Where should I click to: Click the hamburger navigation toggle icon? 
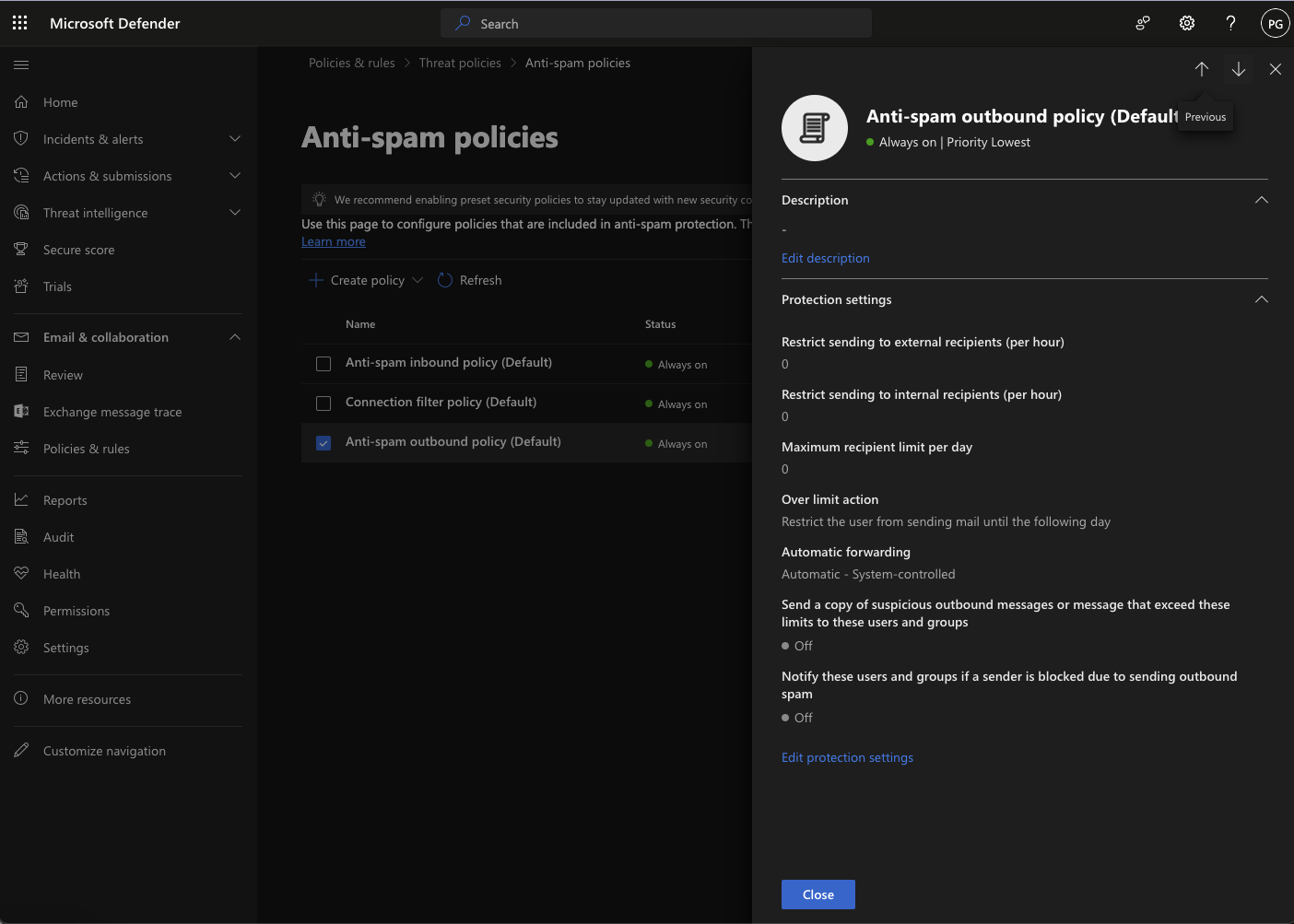pyautogui.click(x=21, y=64)
